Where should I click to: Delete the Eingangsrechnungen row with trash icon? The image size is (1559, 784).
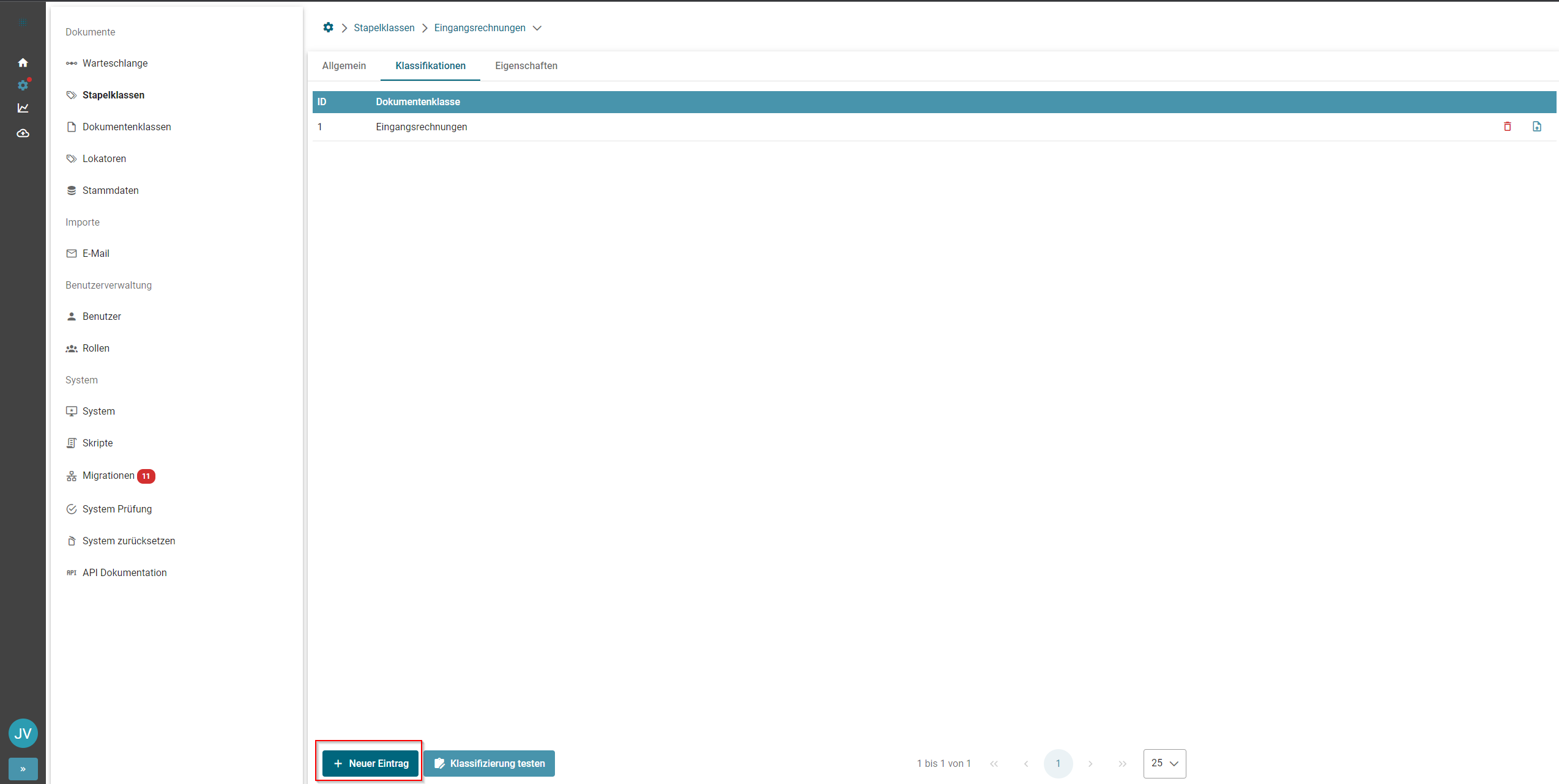(1507, 127)
